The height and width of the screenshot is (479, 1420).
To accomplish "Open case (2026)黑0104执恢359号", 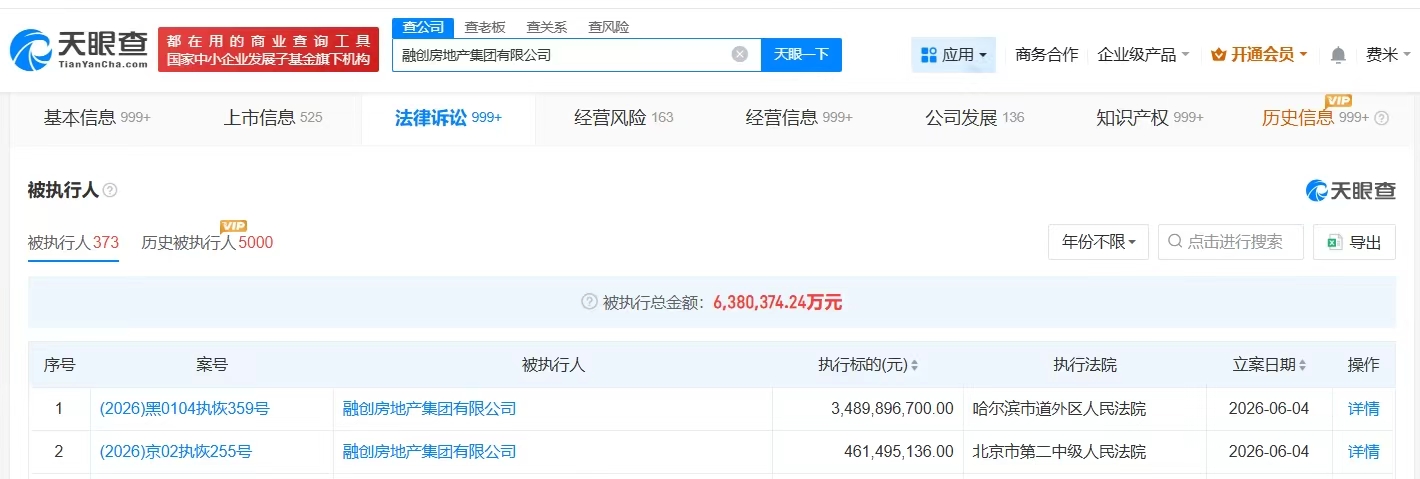I will coord(185,409).
